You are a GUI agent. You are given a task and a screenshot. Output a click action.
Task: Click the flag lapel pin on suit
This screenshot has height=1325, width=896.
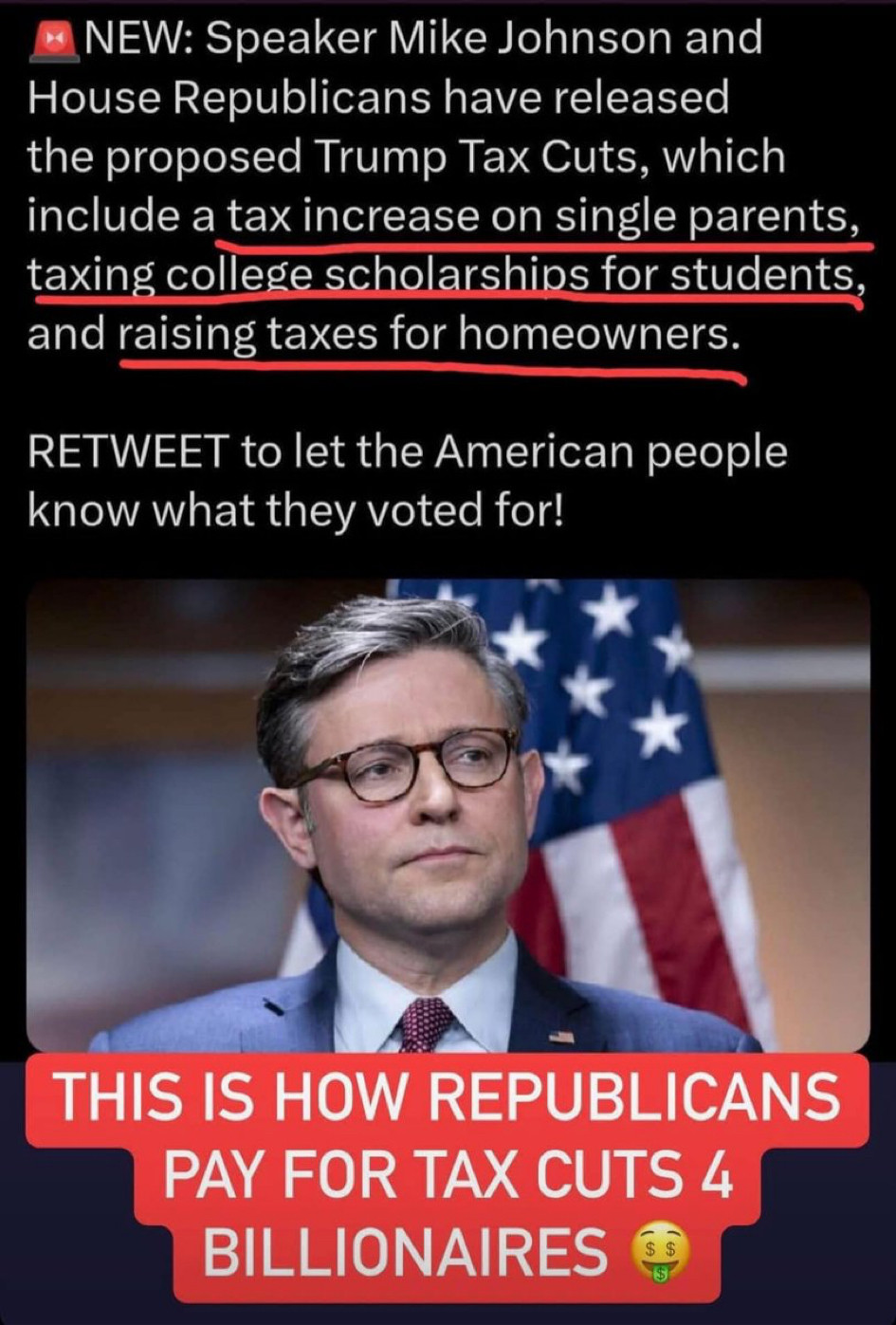561,1036
